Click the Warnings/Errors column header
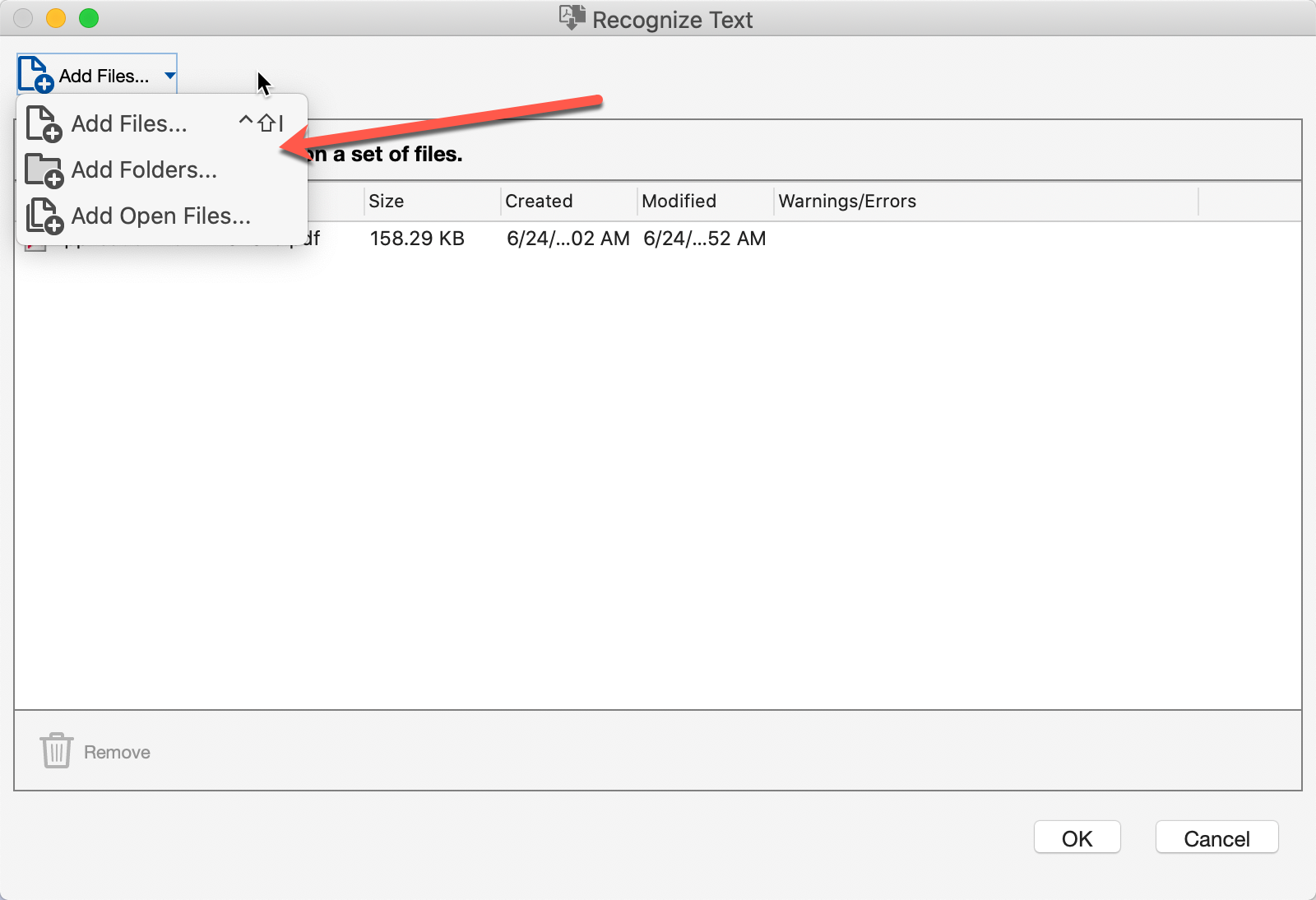Image resolution: width=1316 pixels, height=900 pixels. click(x=846, y=201)
